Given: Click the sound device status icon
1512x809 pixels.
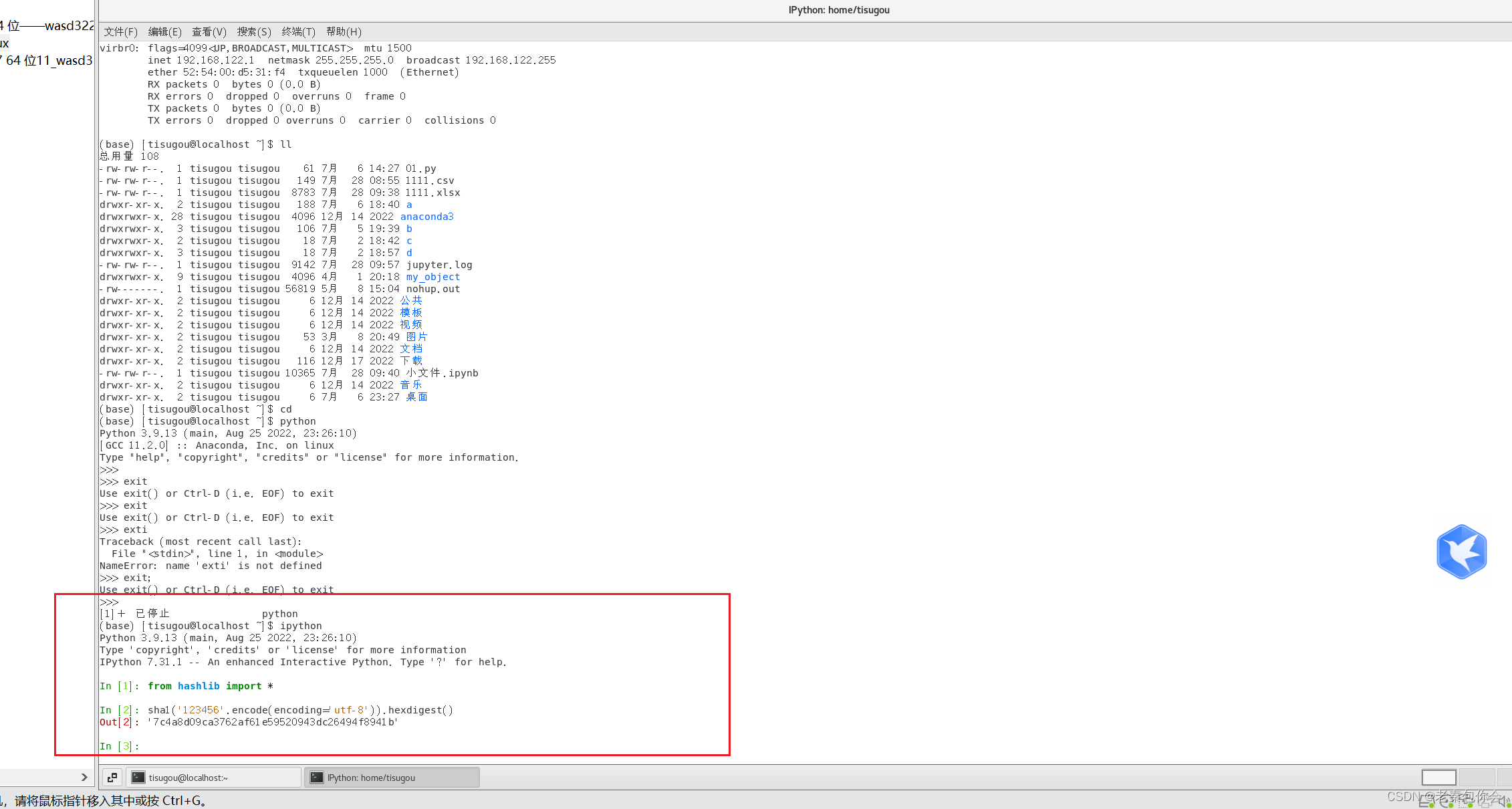Looking at the screenshot, I should [1505, 802].
